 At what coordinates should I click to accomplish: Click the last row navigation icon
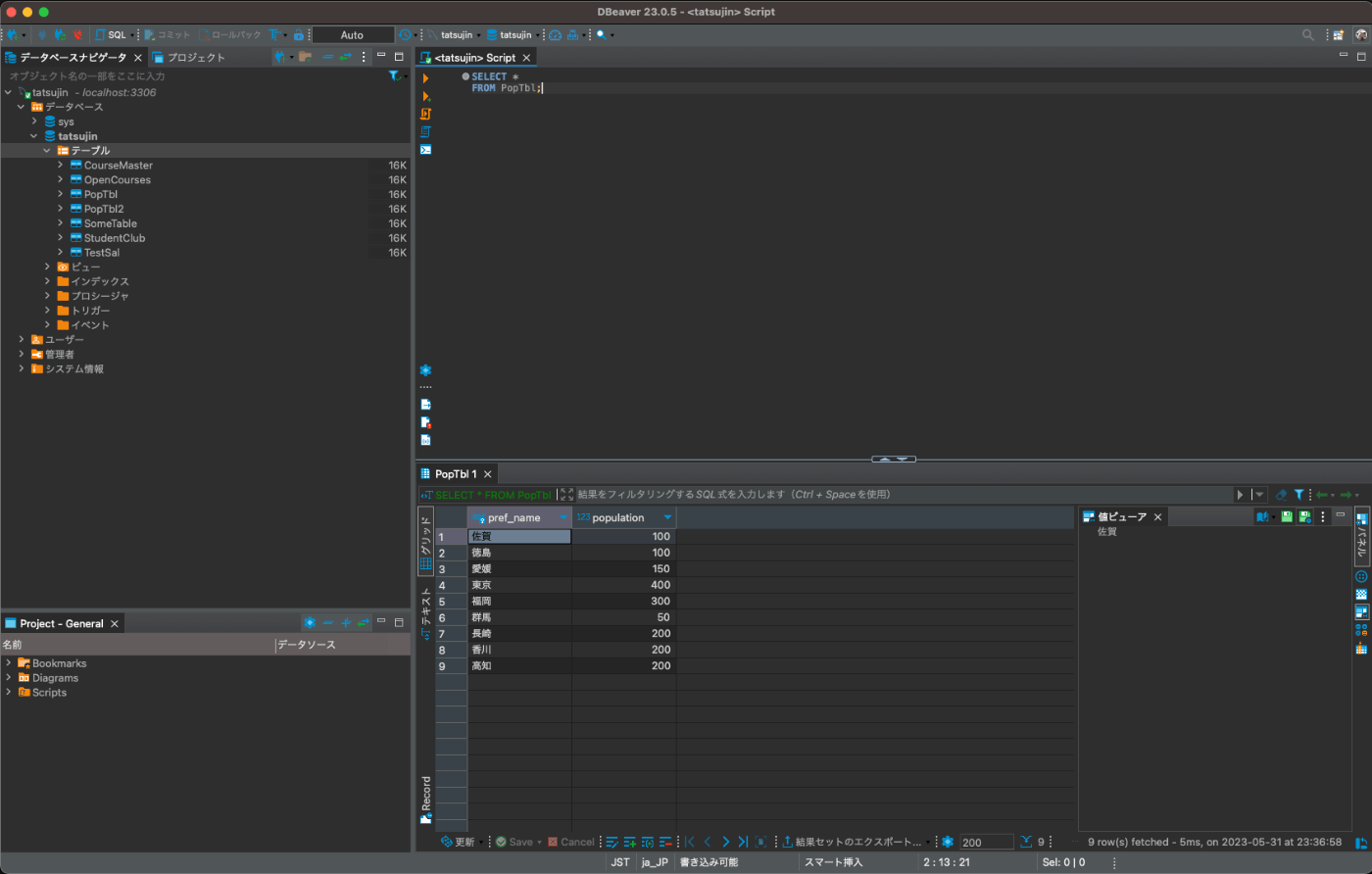click(743, 842)
